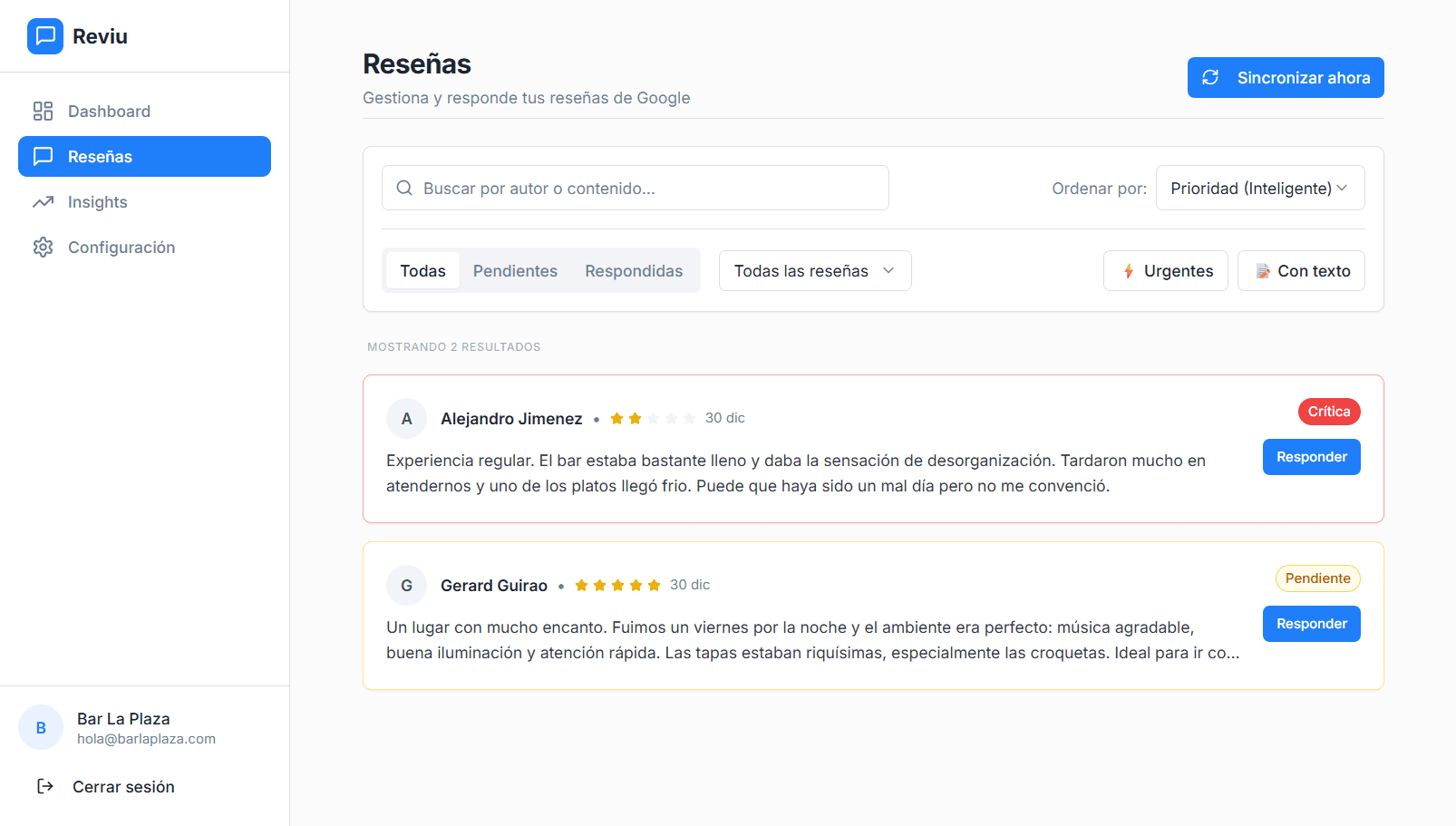Open sort options via the chevron arrow
This screenshot has height=826, width=1456.
[x=1343, y=188]
